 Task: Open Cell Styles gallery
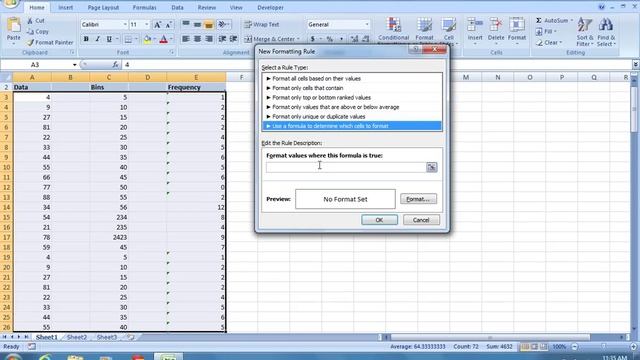pyautogui.click(x=449, y=31)
